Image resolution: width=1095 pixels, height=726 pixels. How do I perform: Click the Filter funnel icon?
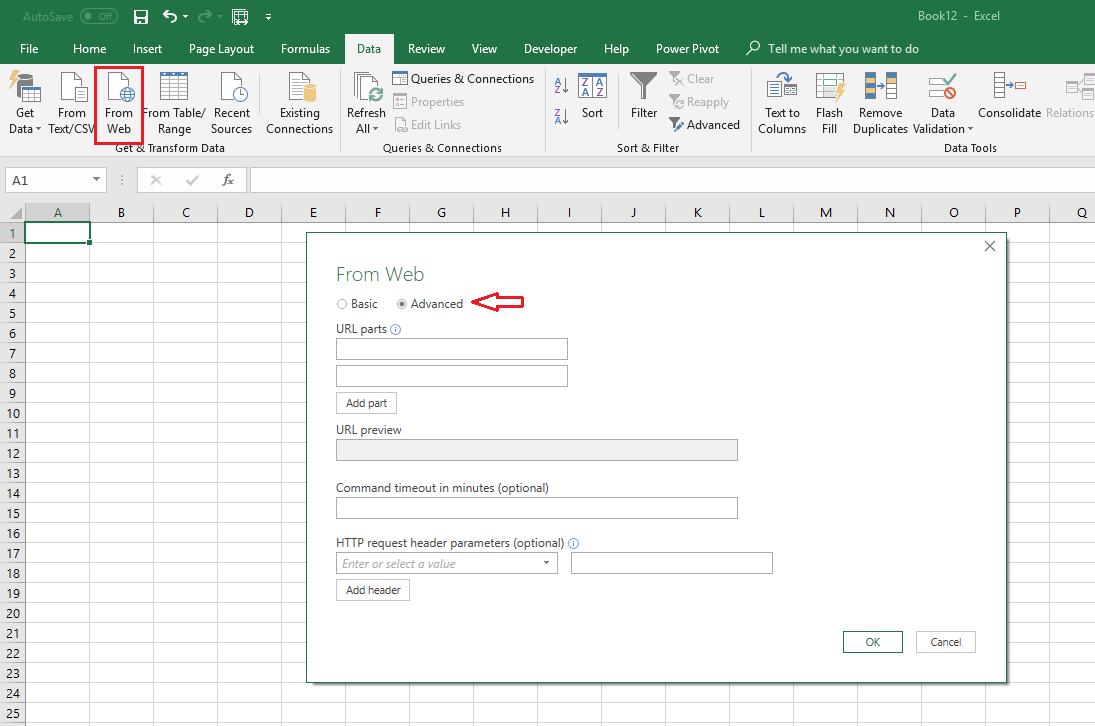[644, 88]
